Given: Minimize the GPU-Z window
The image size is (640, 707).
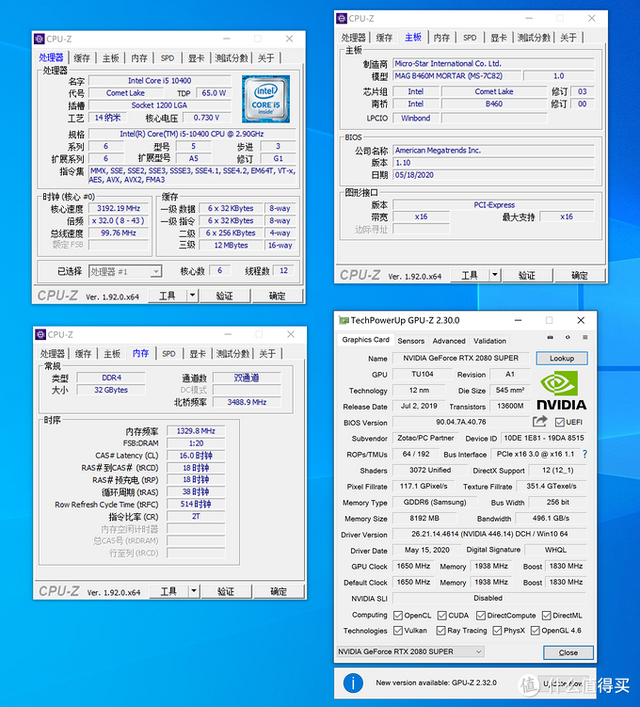Looking at the screenshot, I should pos(518,321).
